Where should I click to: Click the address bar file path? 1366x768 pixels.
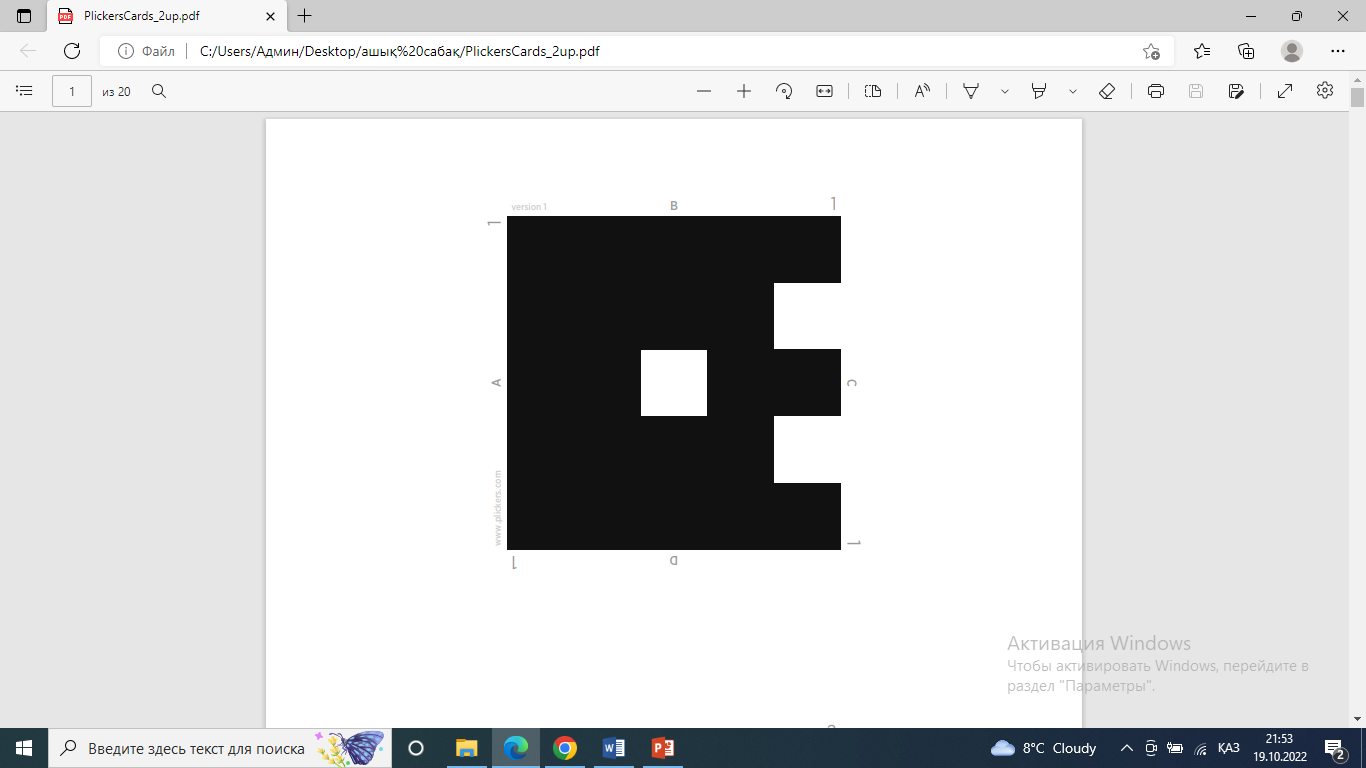(x=400, y=51)
